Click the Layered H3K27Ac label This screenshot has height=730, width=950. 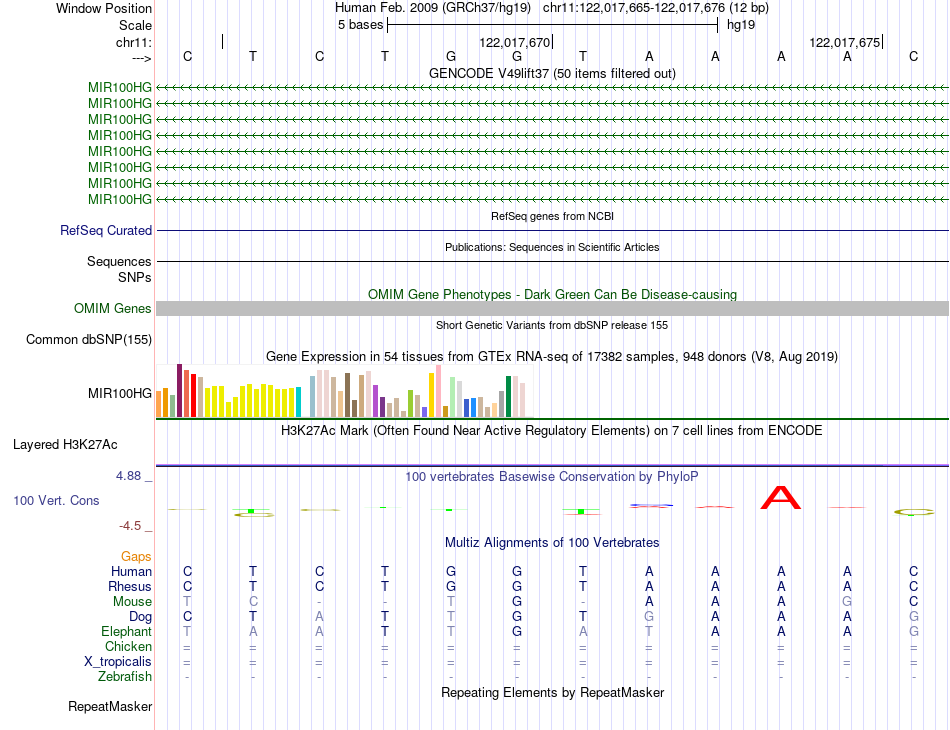pos(65,445)
